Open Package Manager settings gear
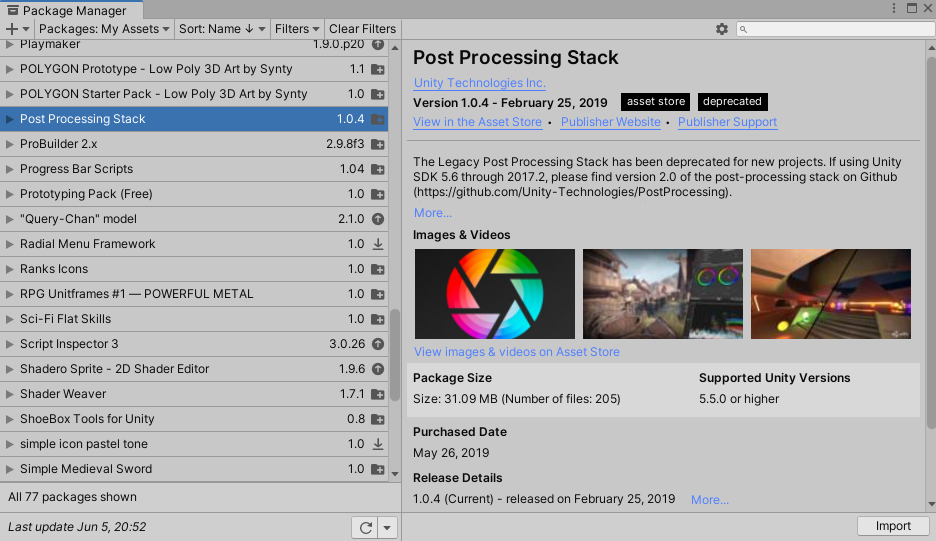 722,29
